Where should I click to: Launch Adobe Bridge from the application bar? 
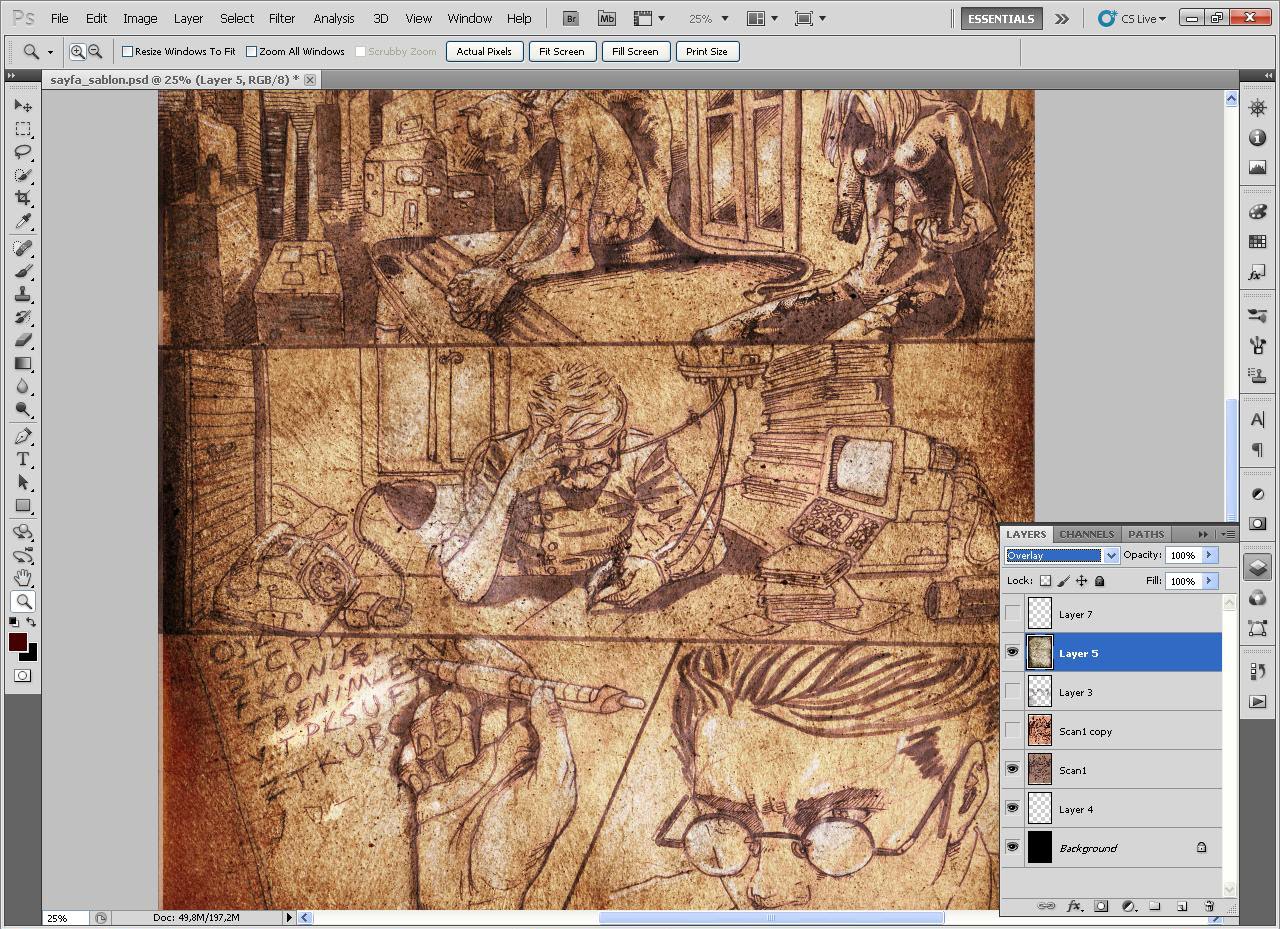(x=570, y=18)
